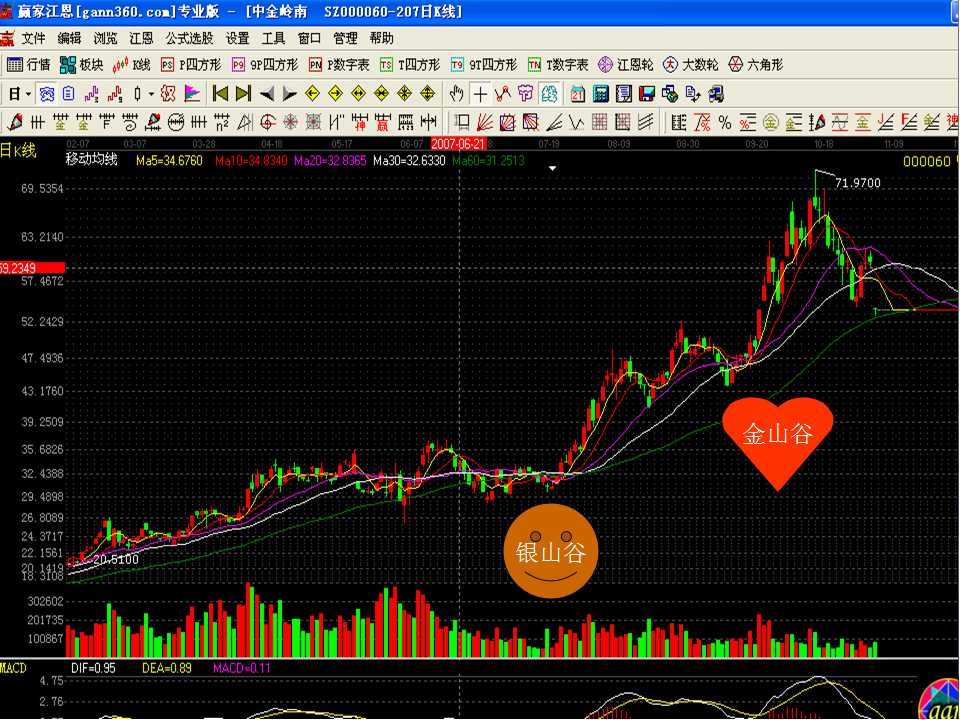Open the 公式选股 menu
Viewport: 960px width, 720px height.
(x=189, y=38)
